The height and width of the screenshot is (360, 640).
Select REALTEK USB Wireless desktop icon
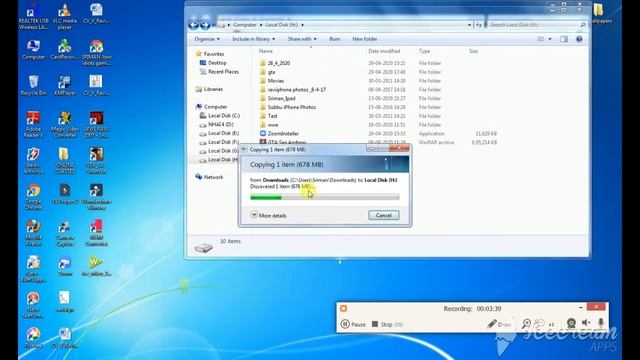33,16
